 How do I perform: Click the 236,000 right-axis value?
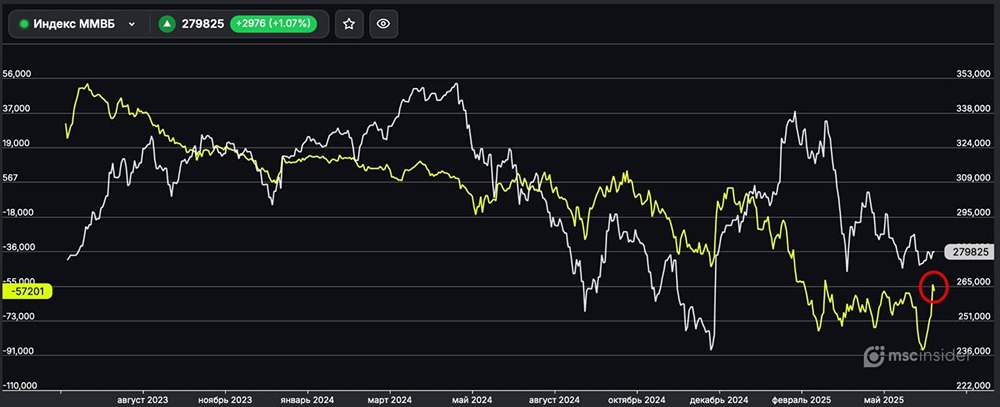click(974, 352)
